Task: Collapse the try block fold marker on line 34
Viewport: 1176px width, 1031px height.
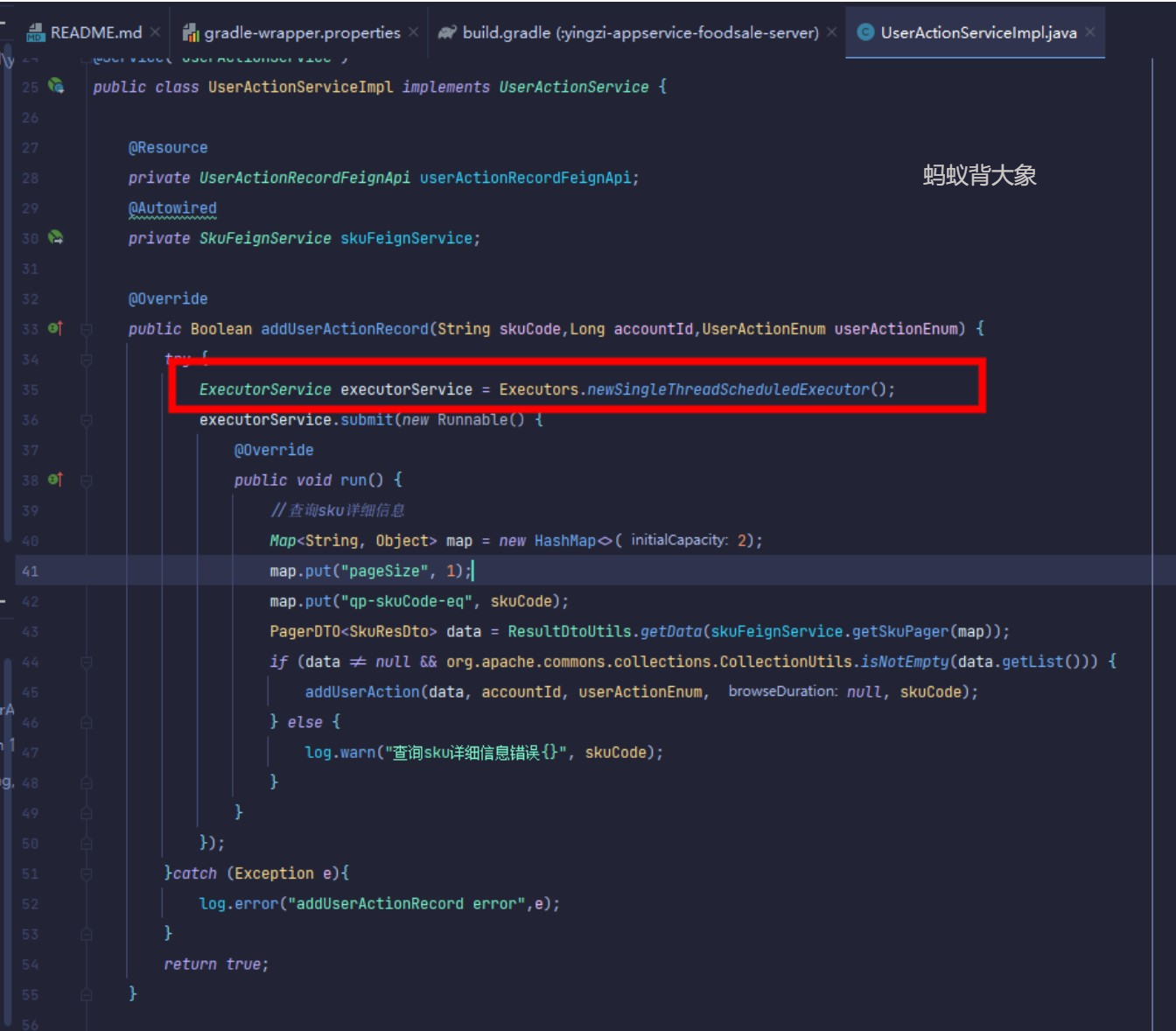Action: click(x=87, y=359)
